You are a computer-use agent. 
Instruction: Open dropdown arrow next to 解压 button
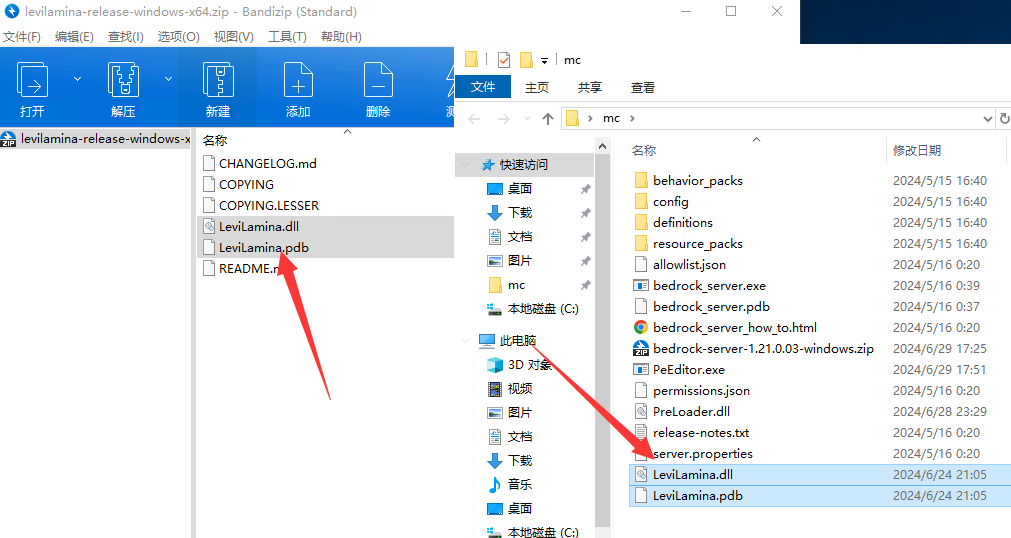pos(168,79)
